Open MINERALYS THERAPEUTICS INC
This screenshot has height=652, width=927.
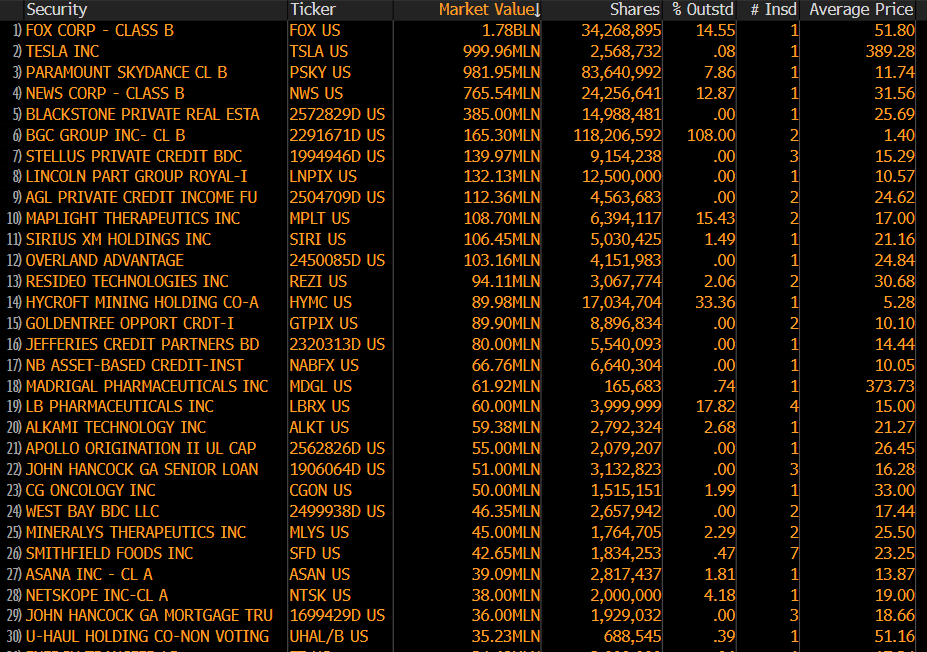(x=136, y=533)
